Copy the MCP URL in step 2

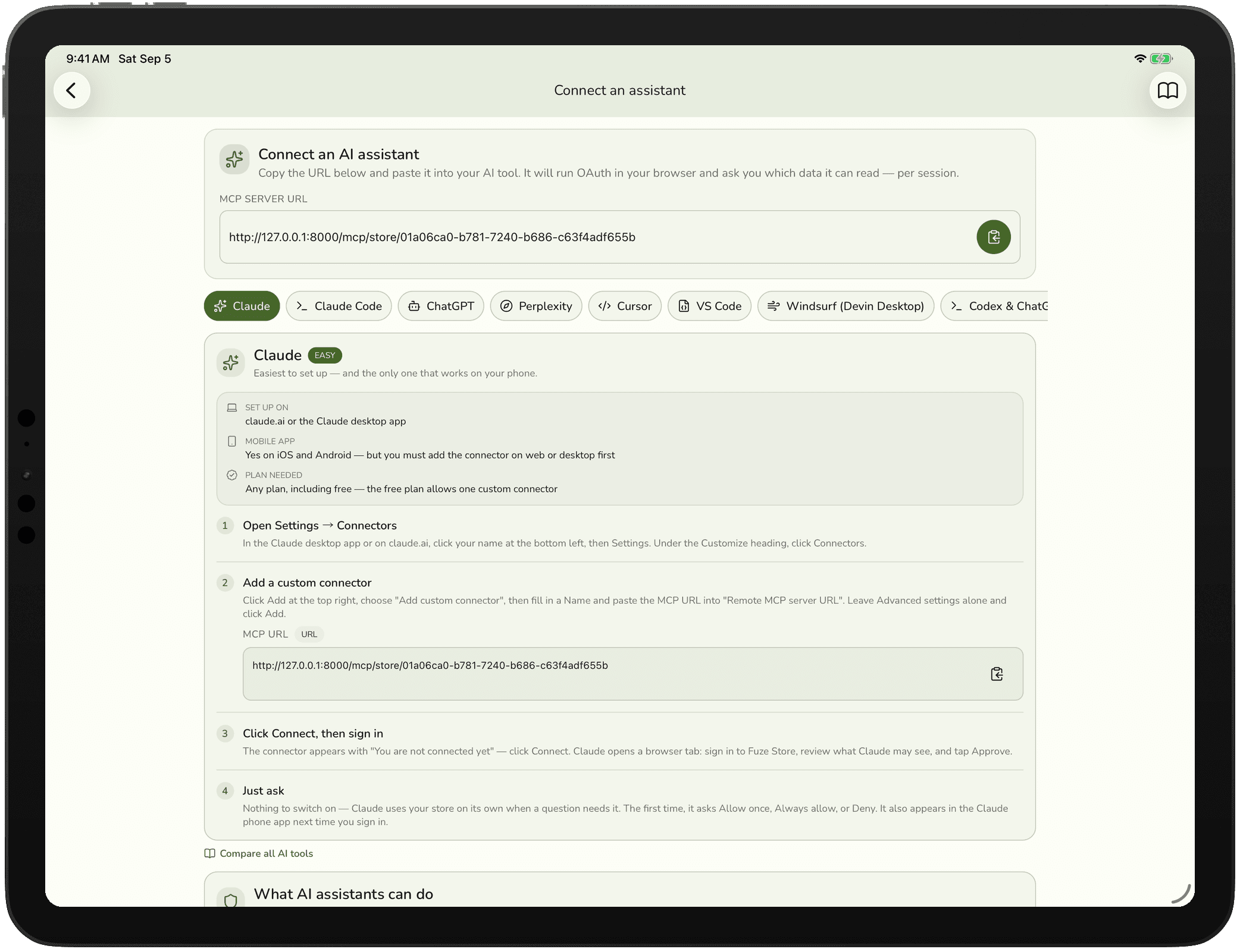click(997, 674)
